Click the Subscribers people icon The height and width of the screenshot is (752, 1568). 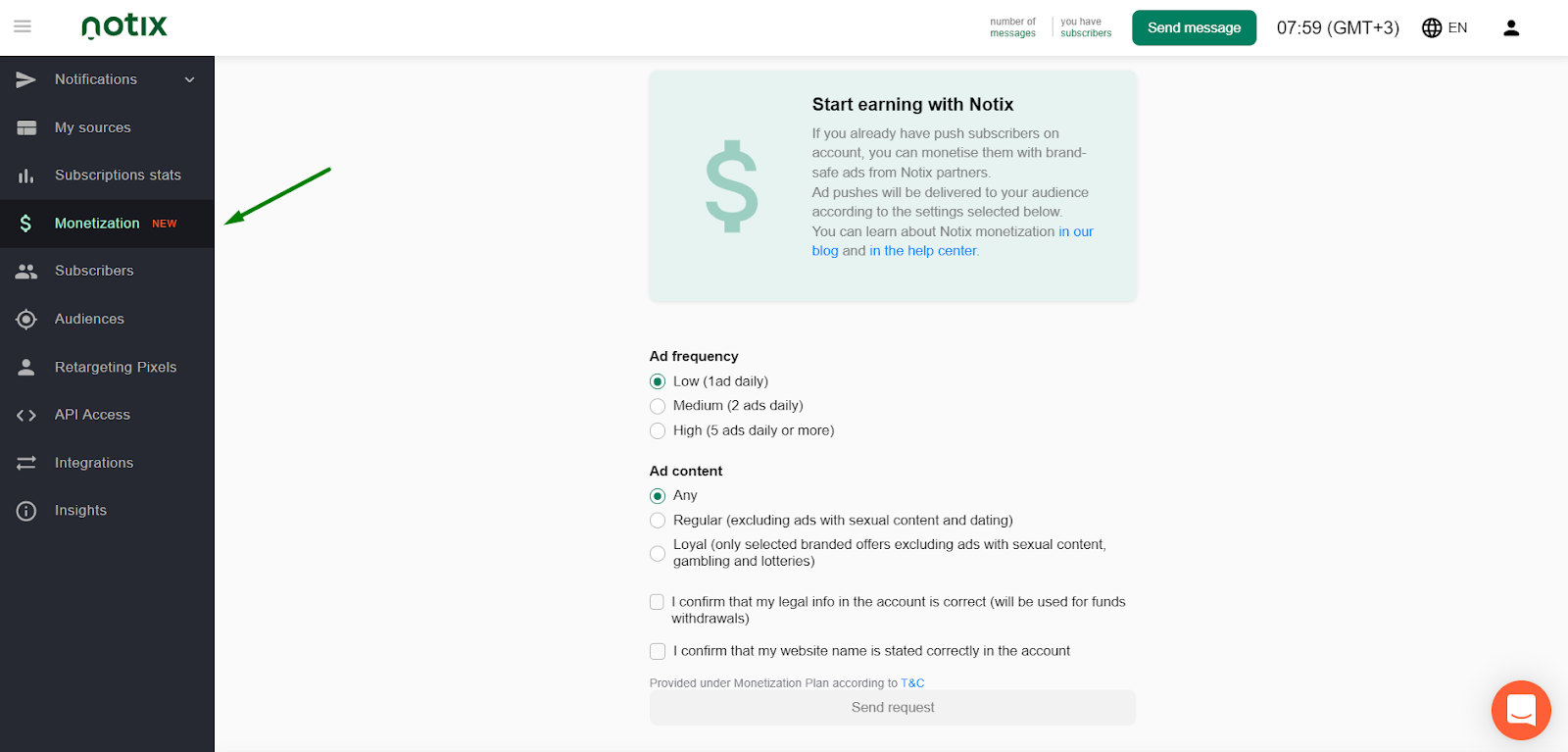pyautogui.click(x=26, y=272)
